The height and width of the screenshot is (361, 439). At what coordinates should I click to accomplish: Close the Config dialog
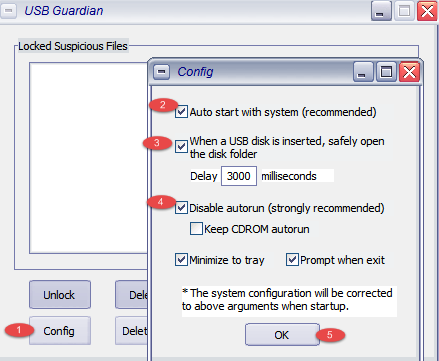point(409,72)
